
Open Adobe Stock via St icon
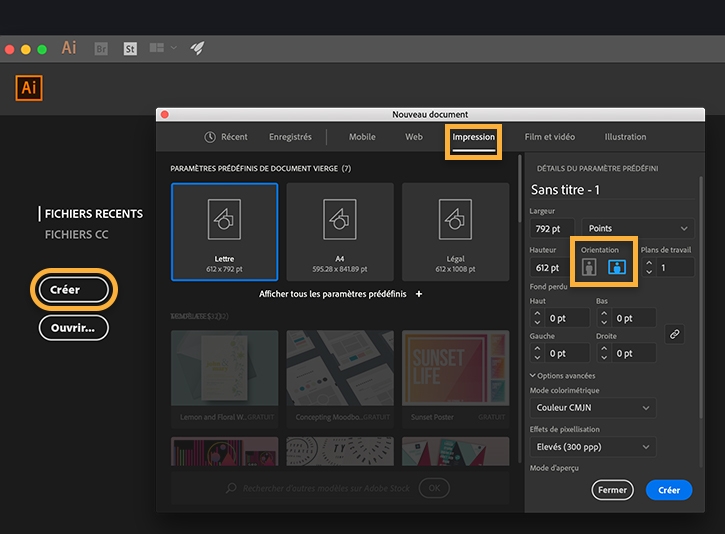[130, 49]
